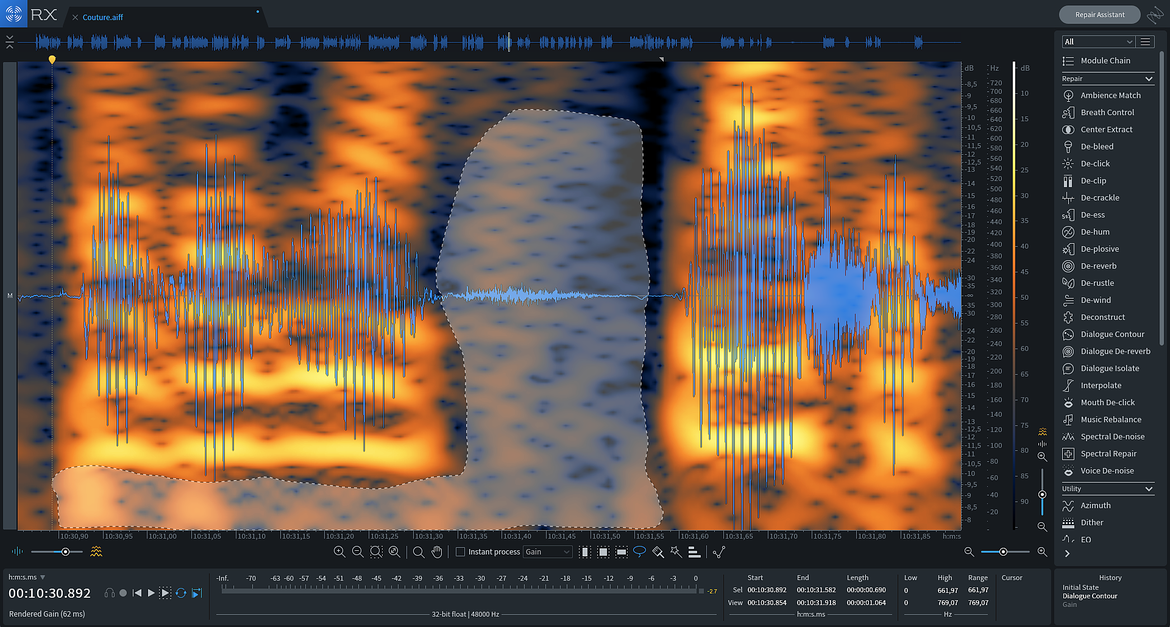Open the Module Chain
This screenshot has width=1170, height=627.
click(1108, 60)
